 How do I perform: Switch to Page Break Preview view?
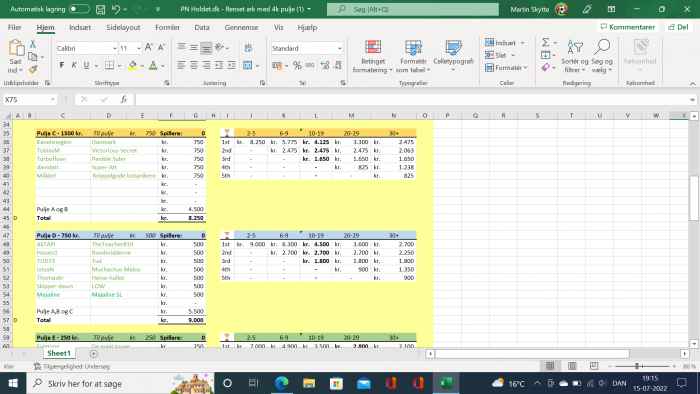coord(594,366)
